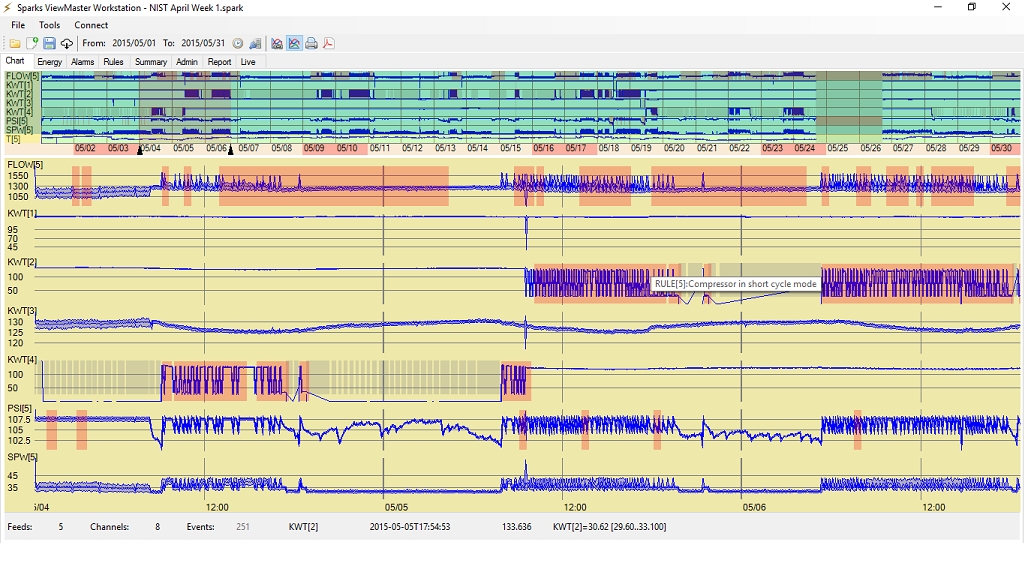Click the To date field 2015/05/31
1025x576 pixels.
pyautogui.click(x=203, y=43)
